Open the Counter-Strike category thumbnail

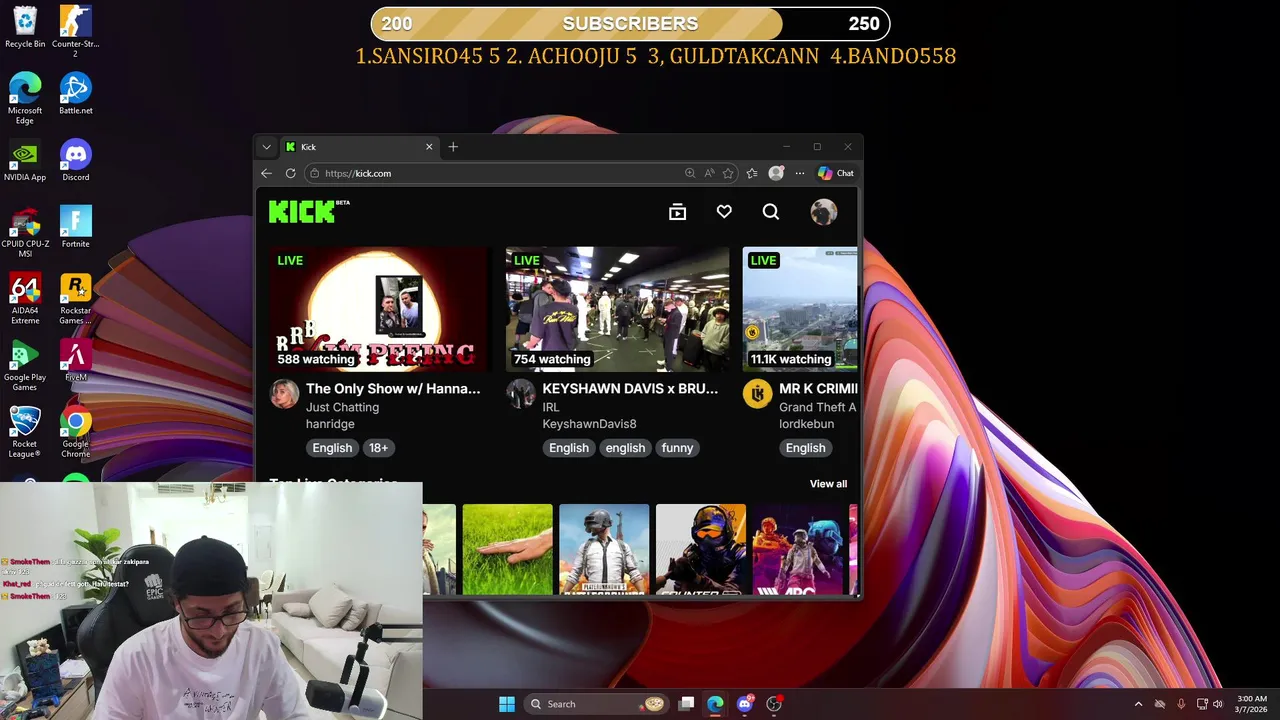701,549
